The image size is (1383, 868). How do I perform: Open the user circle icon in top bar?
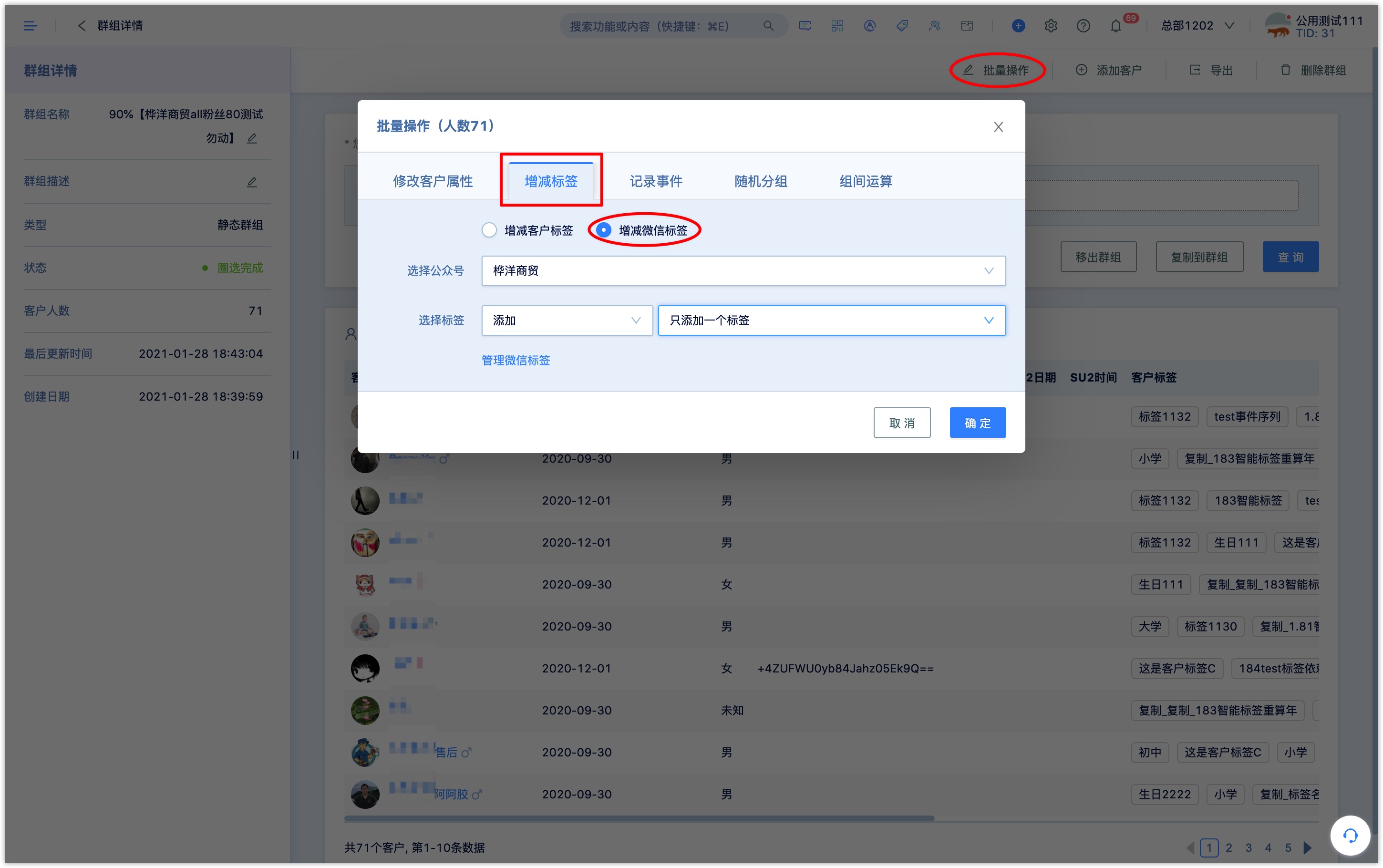(870, 26)
